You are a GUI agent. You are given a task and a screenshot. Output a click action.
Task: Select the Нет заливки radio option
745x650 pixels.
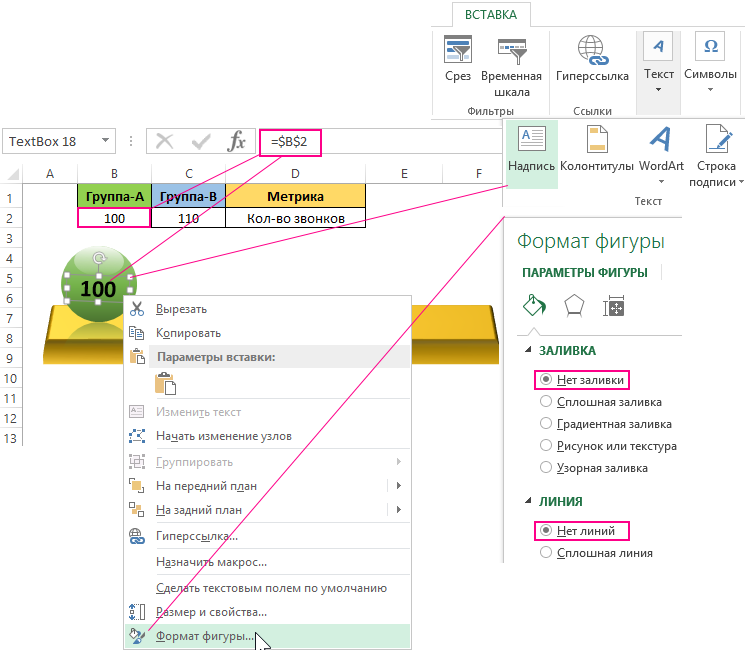[546, 381]
